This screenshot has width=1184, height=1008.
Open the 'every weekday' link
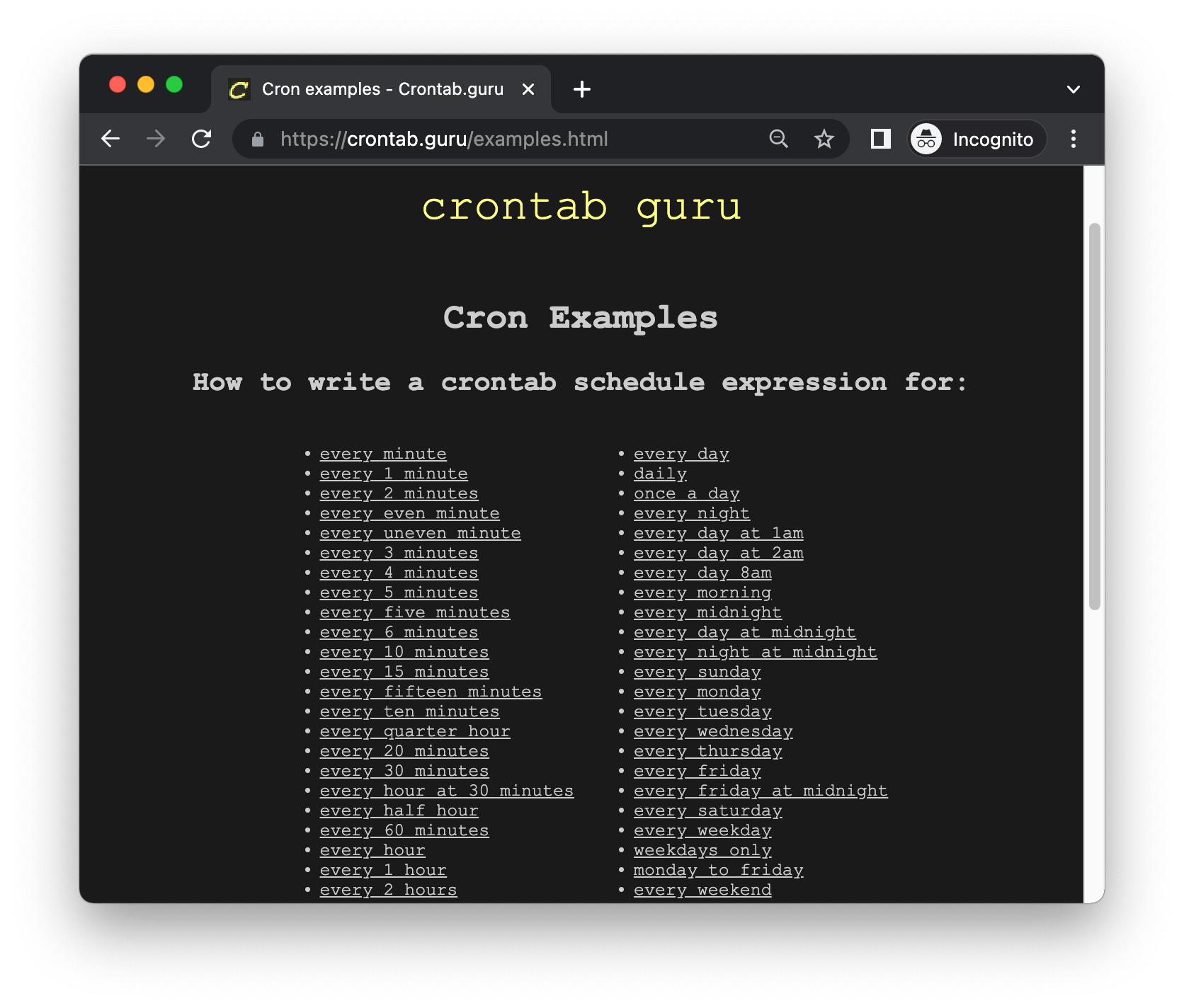[702, 830]
